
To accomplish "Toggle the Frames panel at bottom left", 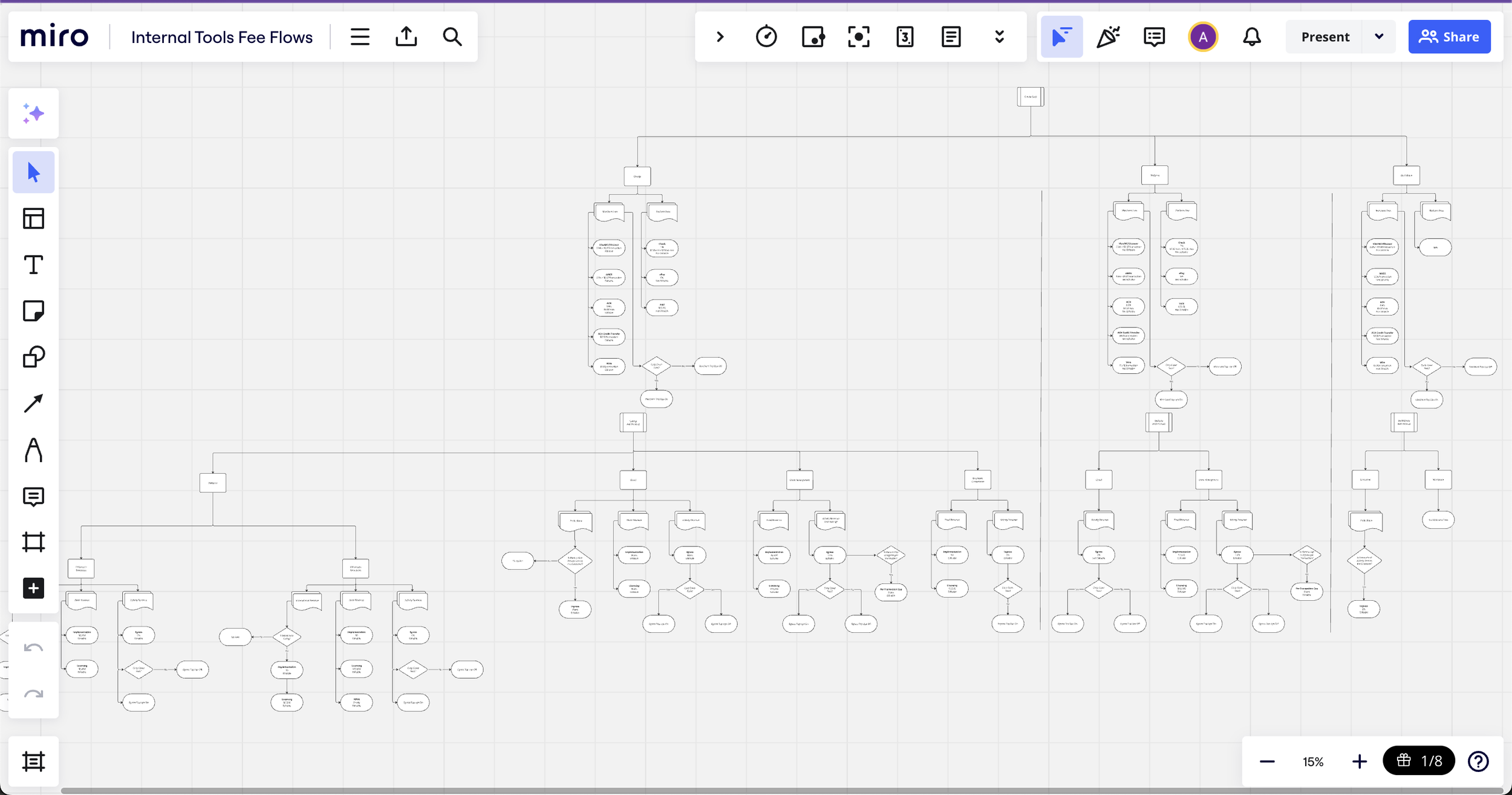I will [33, 761].
